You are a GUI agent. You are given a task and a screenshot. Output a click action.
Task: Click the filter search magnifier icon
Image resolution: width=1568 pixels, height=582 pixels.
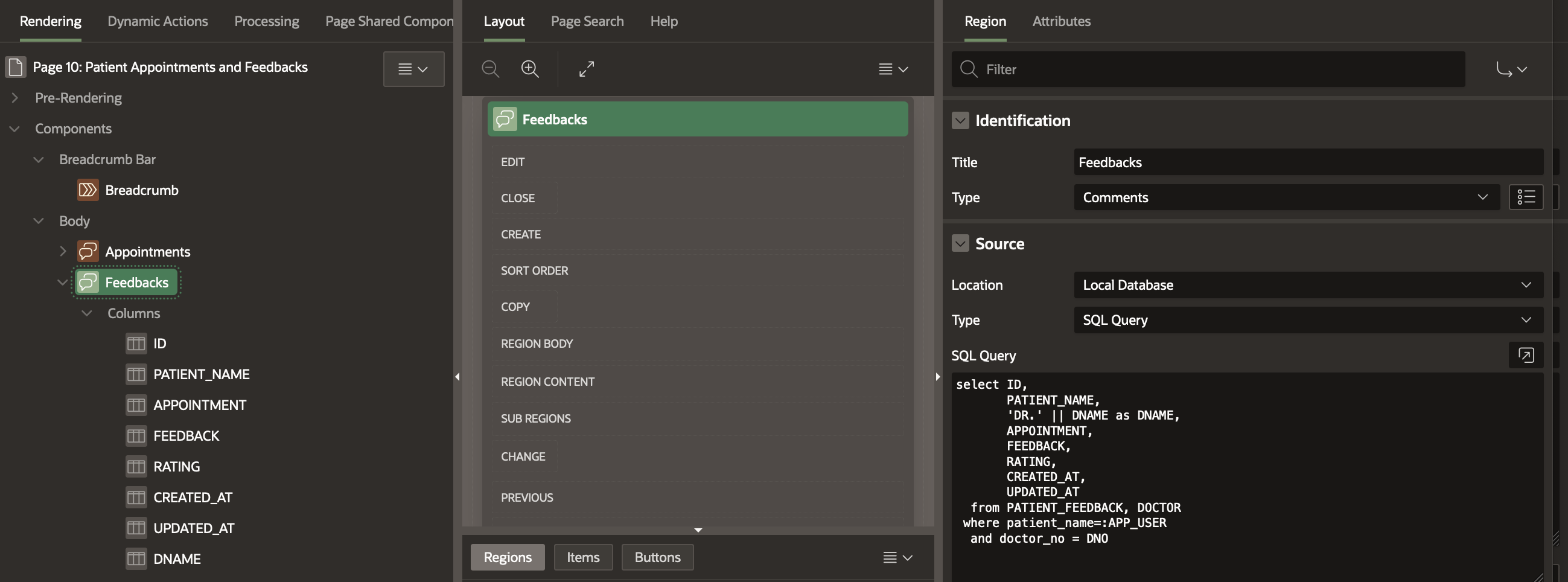tap(969, 69)
